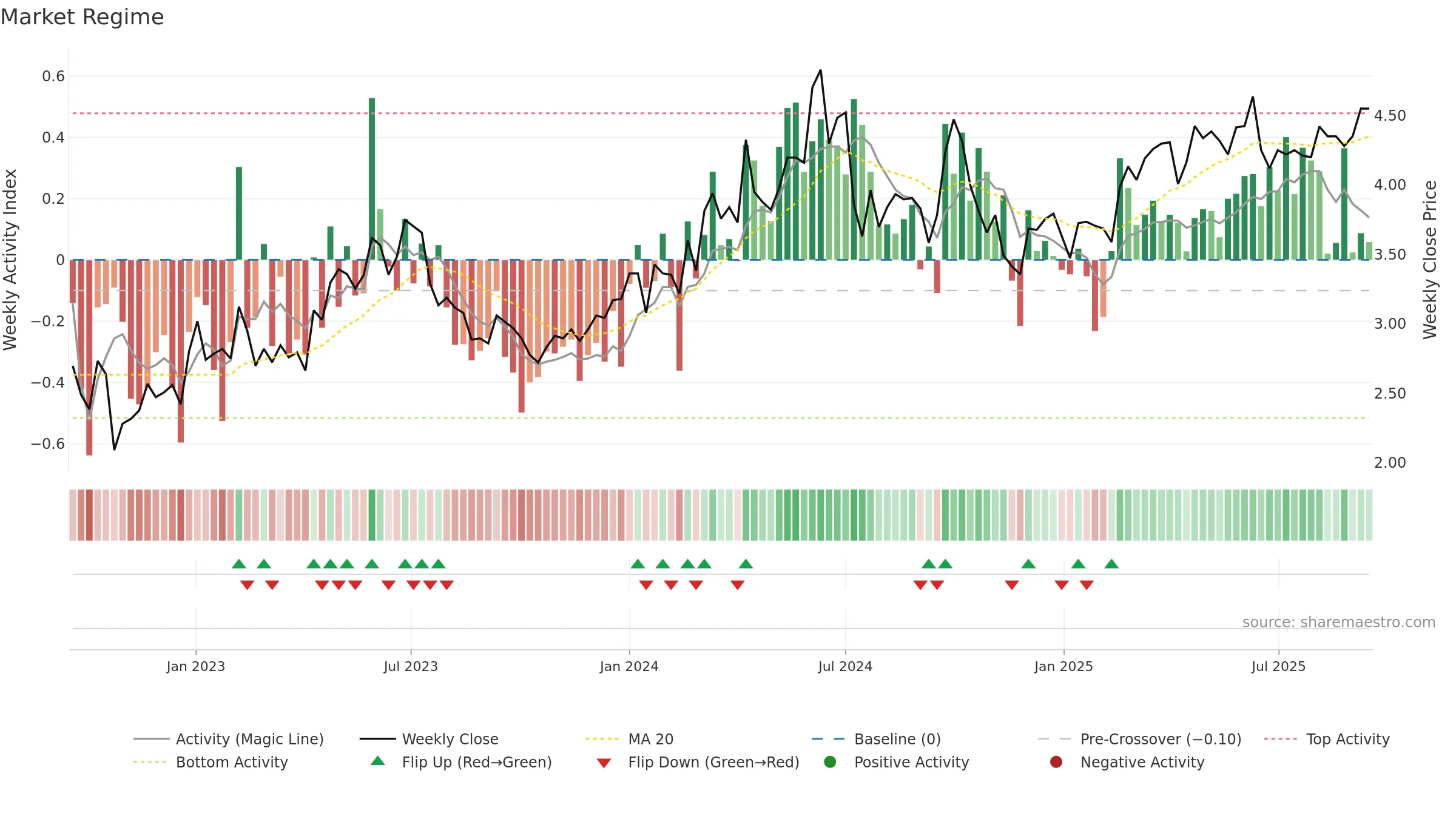
Task: Click deepest red activity bar at chart start
Action: coord(89,357)
